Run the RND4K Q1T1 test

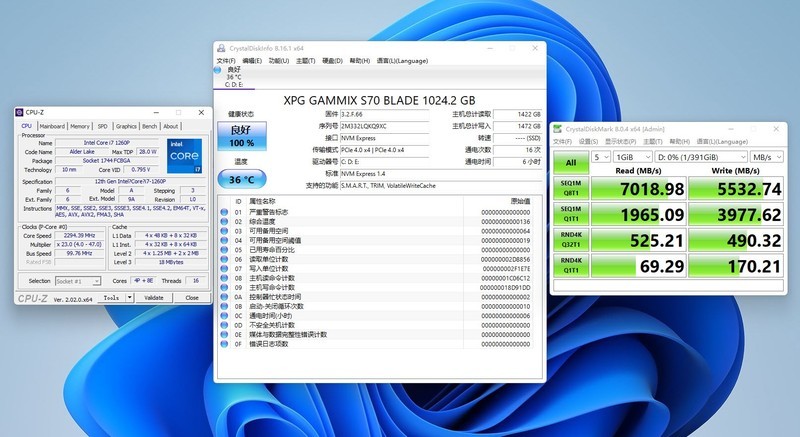click(571, 266)
